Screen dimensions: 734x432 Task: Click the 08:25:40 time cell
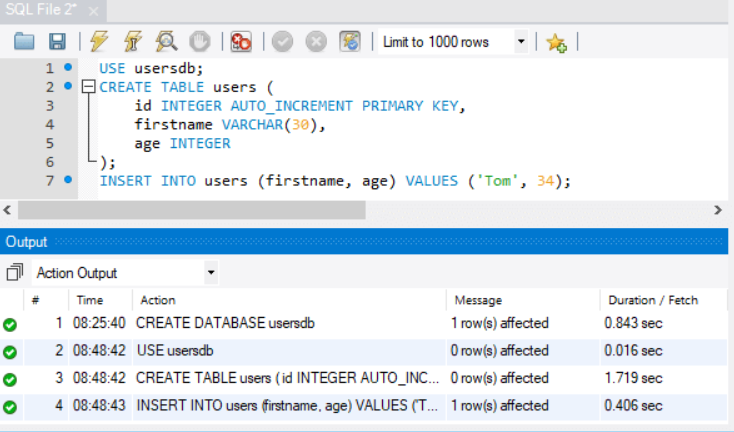tap(99, 323)
